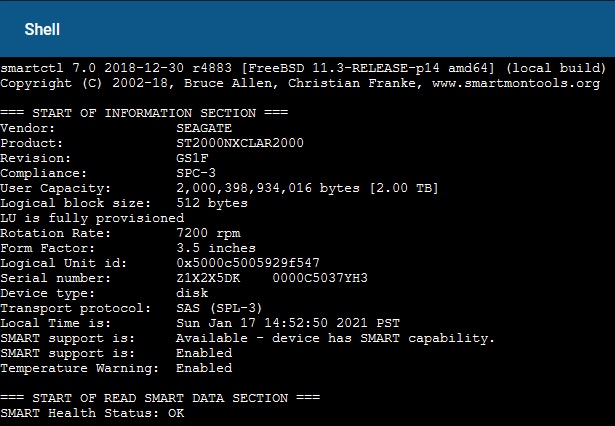Click the product ST2000NXCLAR2000 text
The height and width of the screenshot is (426, 615).
(240, 143)
